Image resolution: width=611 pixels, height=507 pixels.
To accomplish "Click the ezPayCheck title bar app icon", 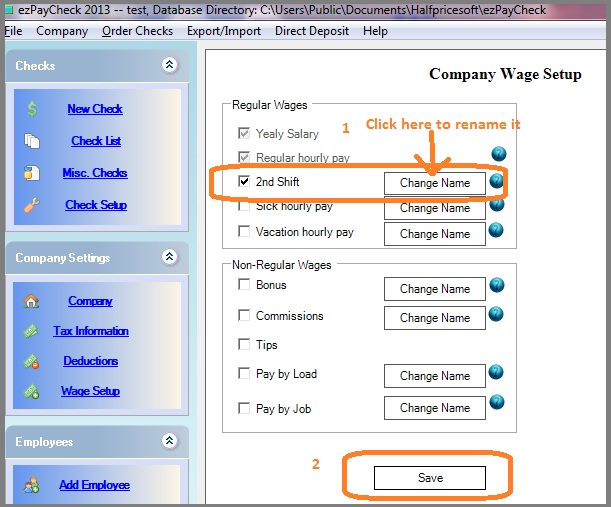I will tap(9, 10).
